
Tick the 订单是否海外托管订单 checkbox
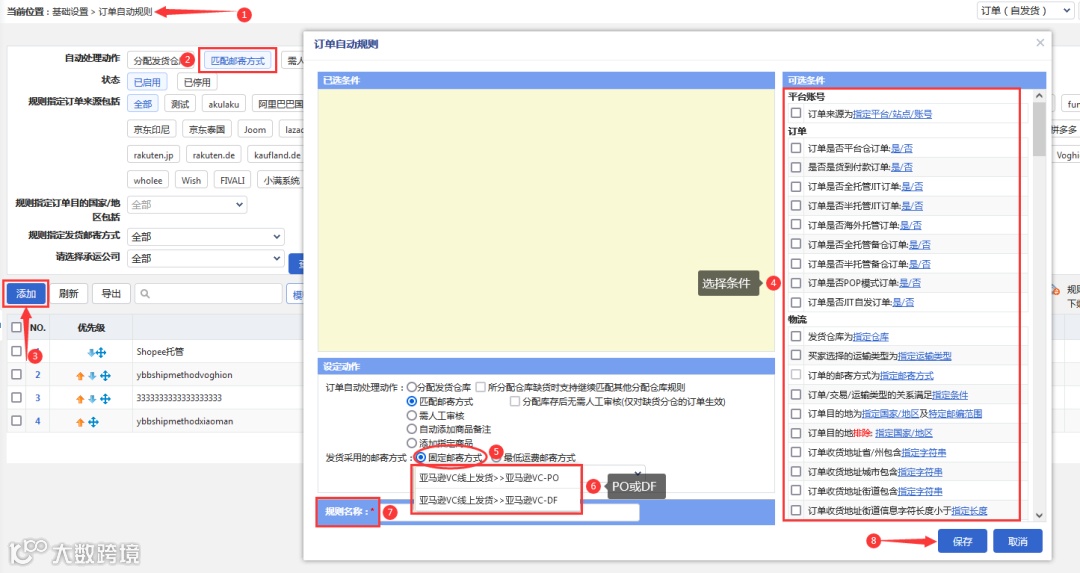pyautogui.click(x=796, y=225)
